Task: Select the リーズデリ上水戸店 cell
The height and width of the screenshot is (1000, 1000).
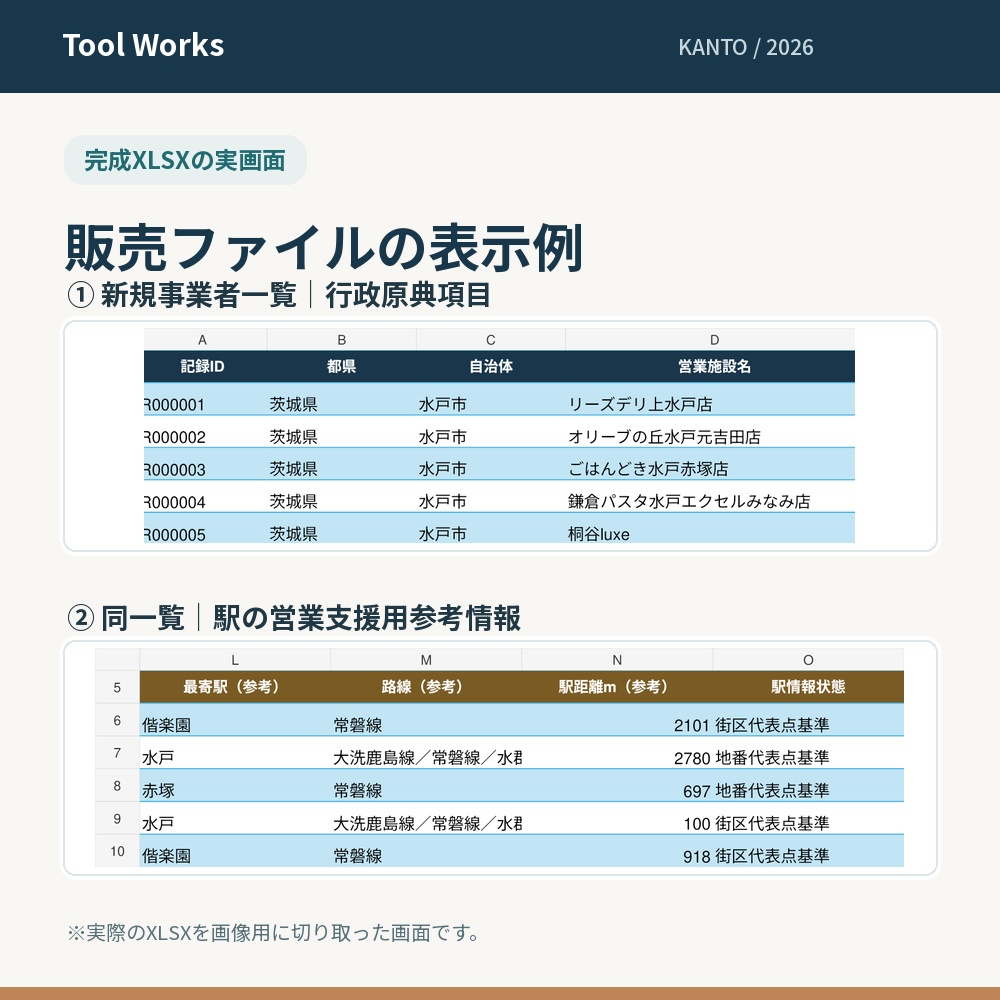Action: tap(710, 399)
